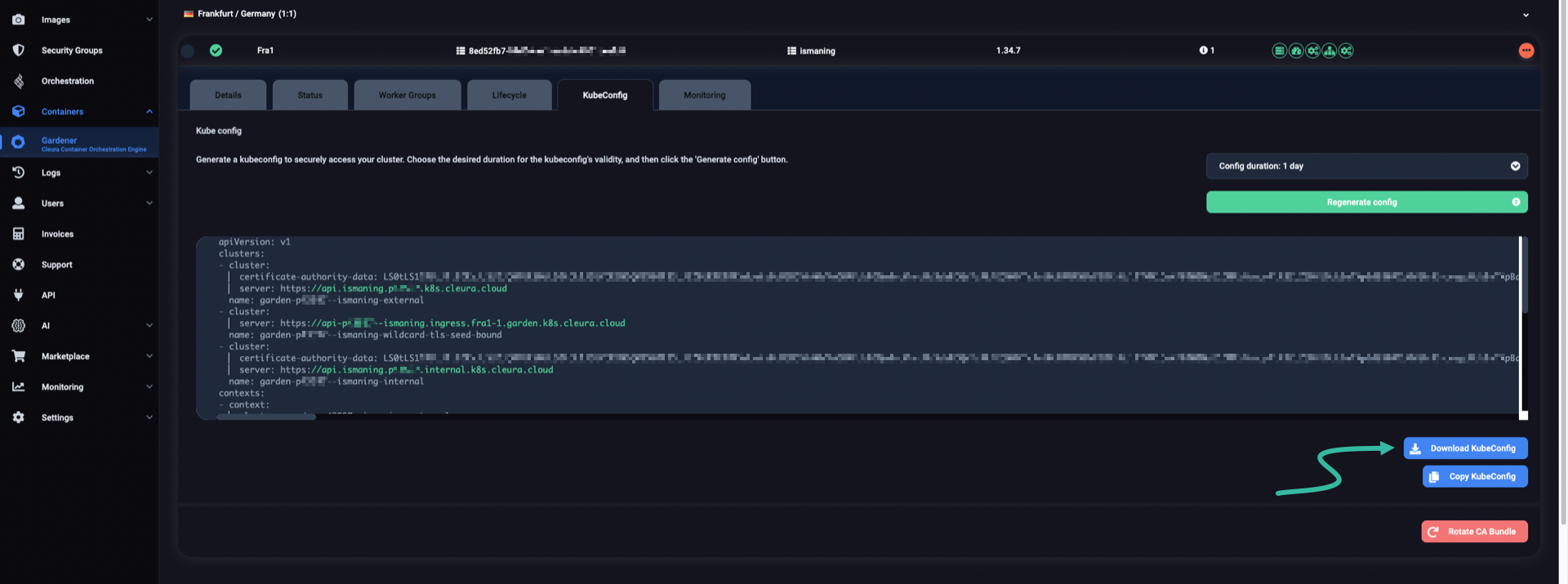The height and width of the screenshot is (584, 1568).
Task: Click the Support lifebuoy icon
Action: click(x=18, y=265)
